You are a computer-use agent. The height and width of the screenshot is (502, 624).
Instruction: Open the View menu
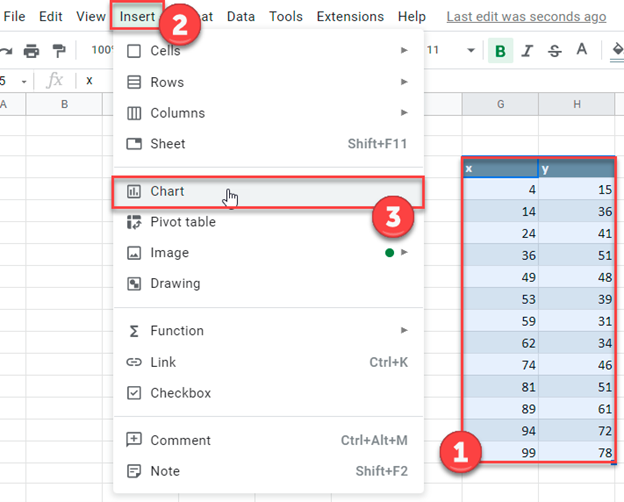[x=91, y=17]
